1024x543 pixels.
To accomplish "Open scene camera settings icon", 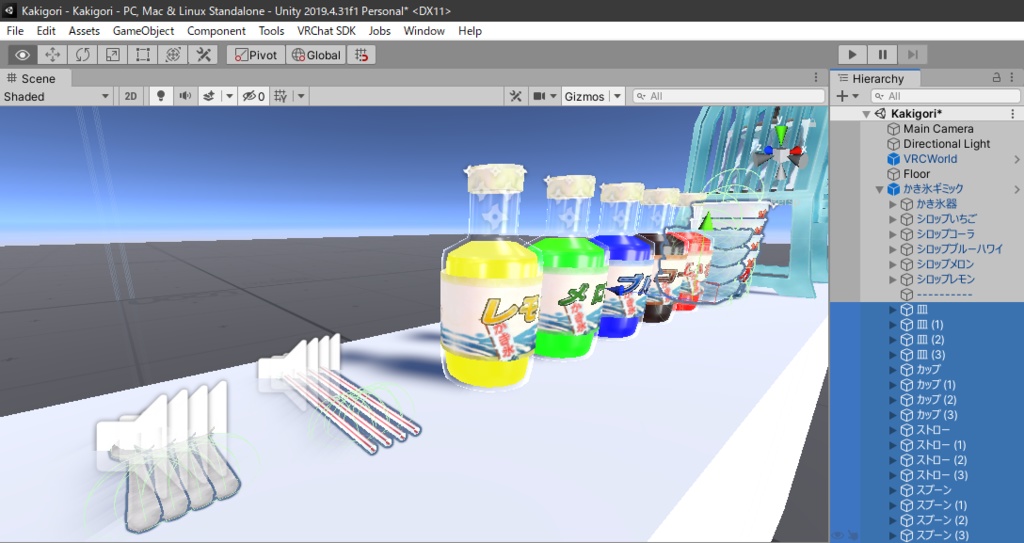I will pyautogui.click(x=539, y=96).
